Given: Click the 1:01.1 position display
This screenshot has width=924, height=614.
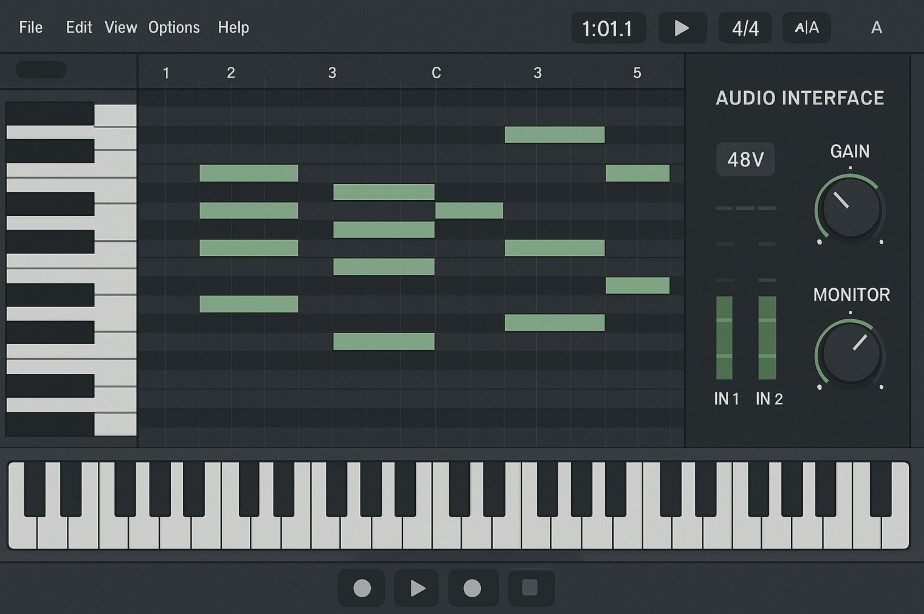Looking at the screenshot, I should (608, 28).
